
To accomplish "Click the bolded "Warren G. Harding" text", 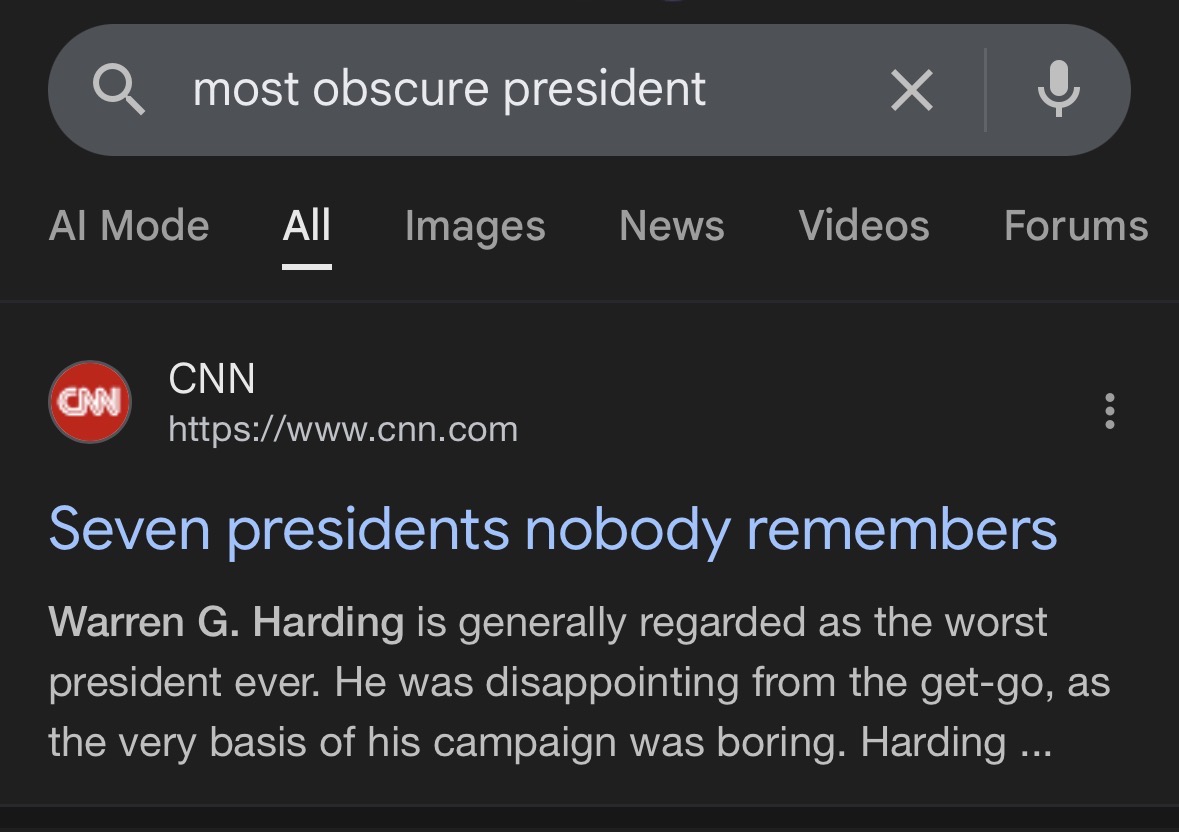I will [x=226, y=623].
